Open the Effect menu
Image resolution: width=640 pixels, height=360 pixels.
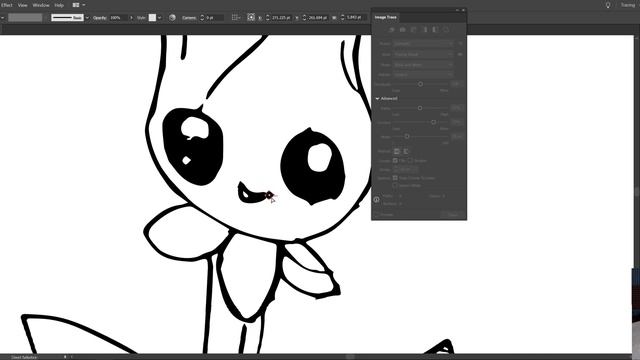[7, 5]
